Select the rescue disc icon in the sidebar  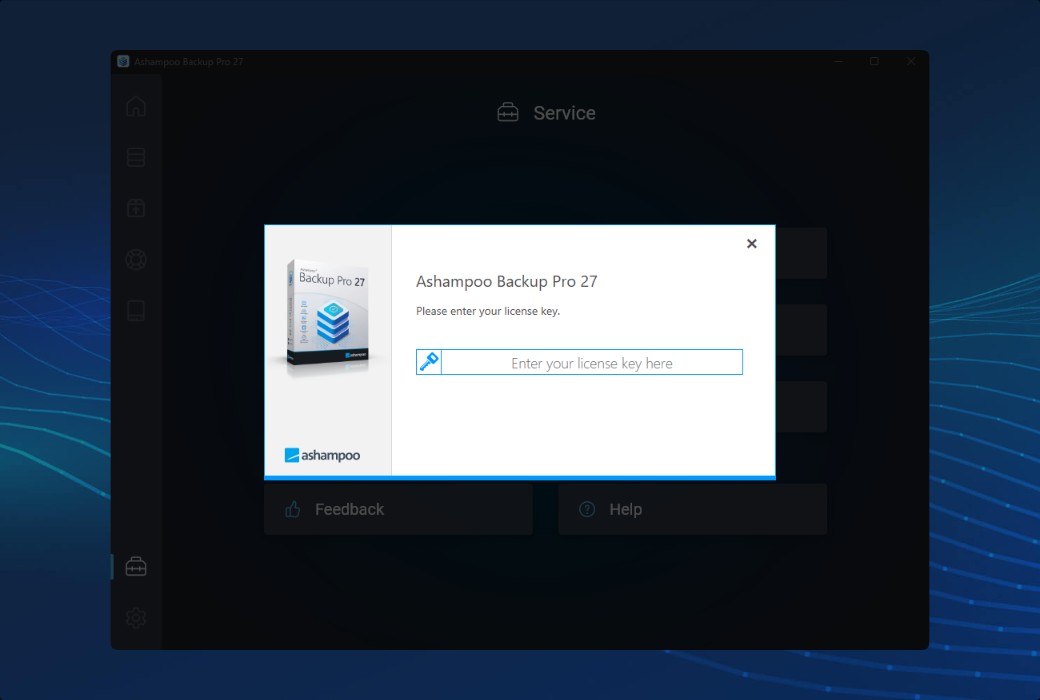click(135, 259)
